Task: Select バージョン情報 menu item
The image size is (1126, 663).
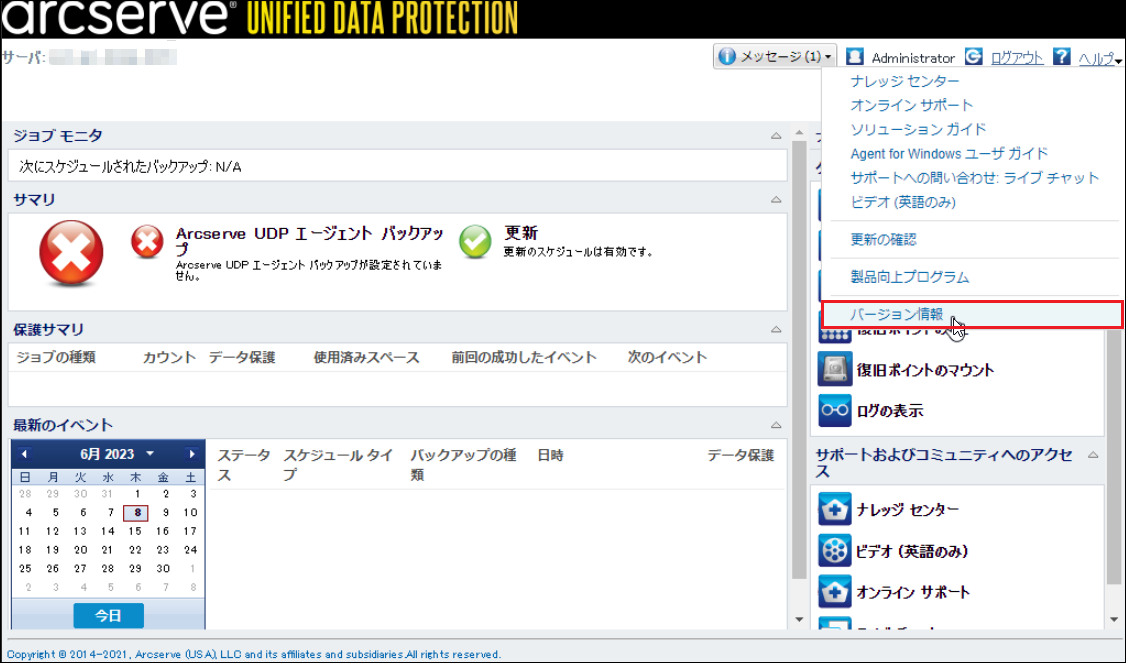Action: pos(972,315)
